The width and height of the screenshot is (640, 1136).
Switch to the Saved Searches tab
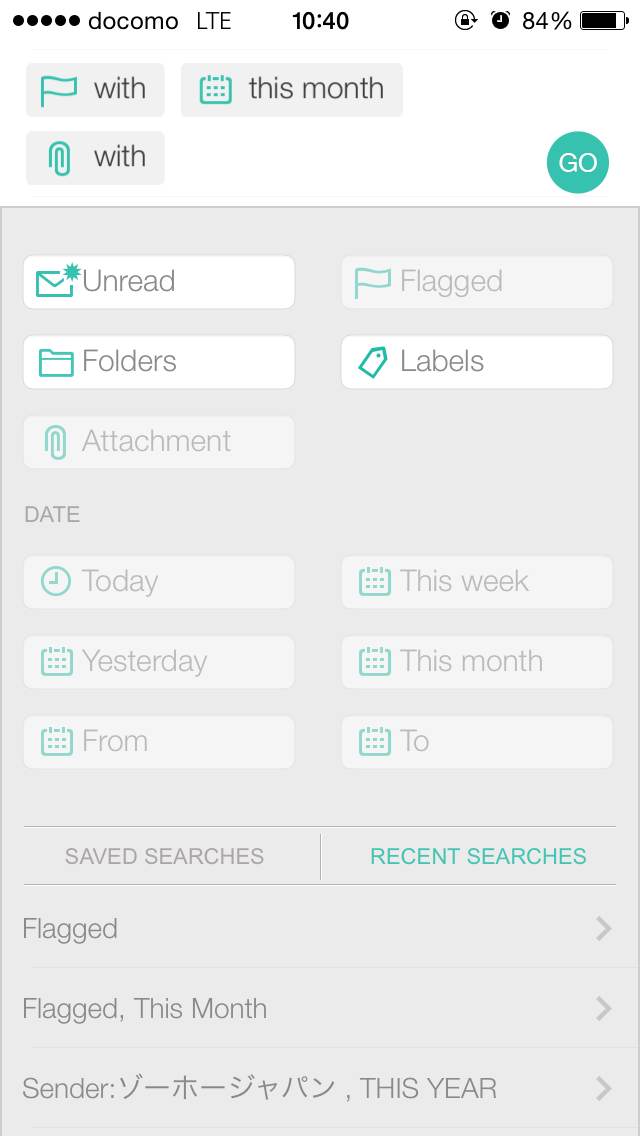[x=165, y=857]
